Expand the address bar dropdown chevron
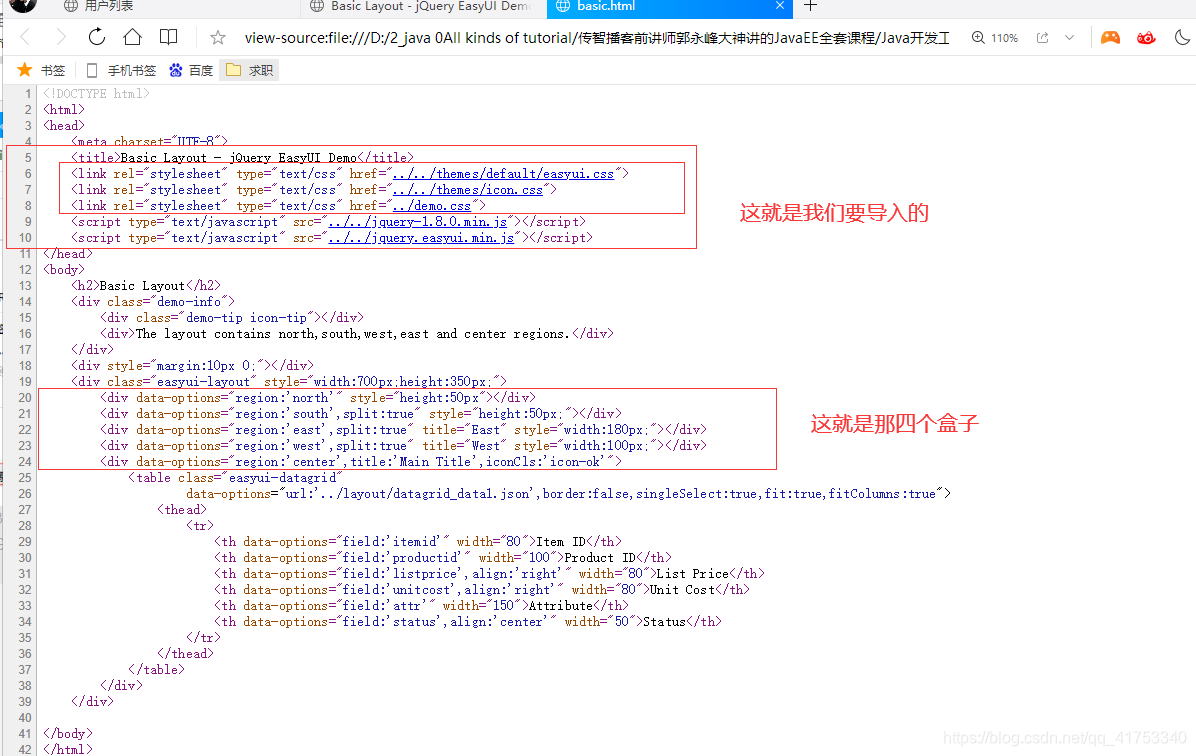 coord(1069,37)
